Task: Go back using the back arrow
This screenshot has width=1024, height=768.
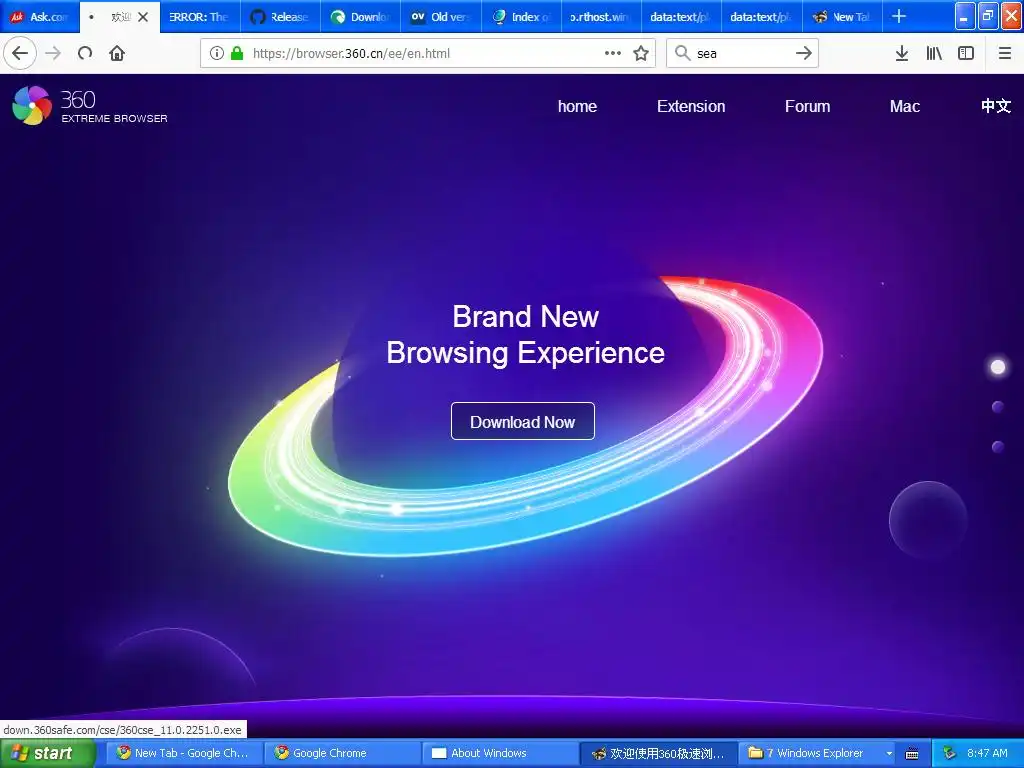Action: click(20, 53)
